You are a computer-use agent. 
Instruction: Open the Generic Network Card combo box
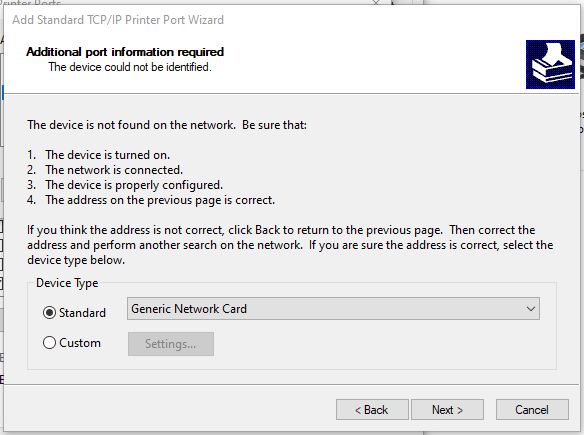[x=333, y=309]
